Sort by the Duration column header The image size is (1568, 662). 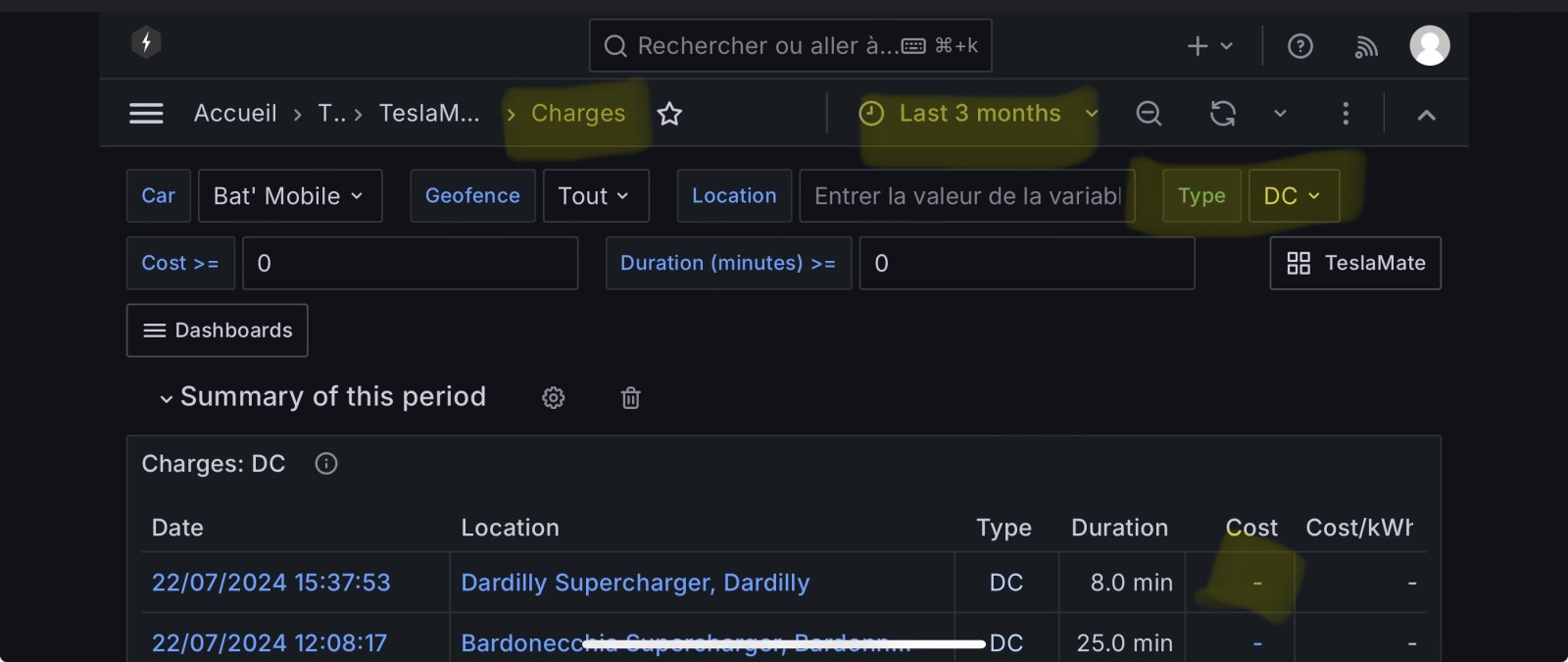point(1119,528)
